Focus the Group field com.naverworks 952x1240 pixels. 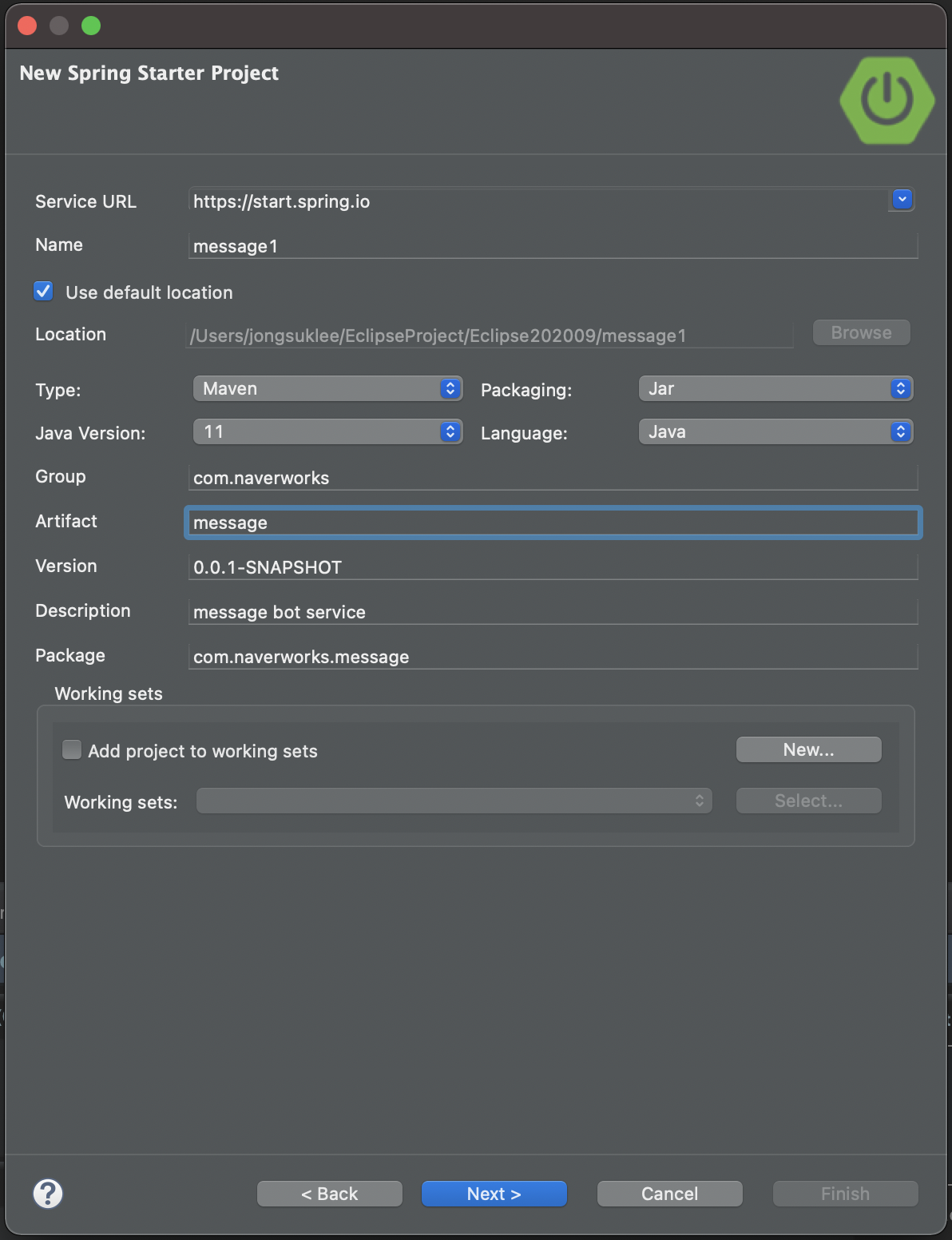pyautogui.click(x=553, y=478)
